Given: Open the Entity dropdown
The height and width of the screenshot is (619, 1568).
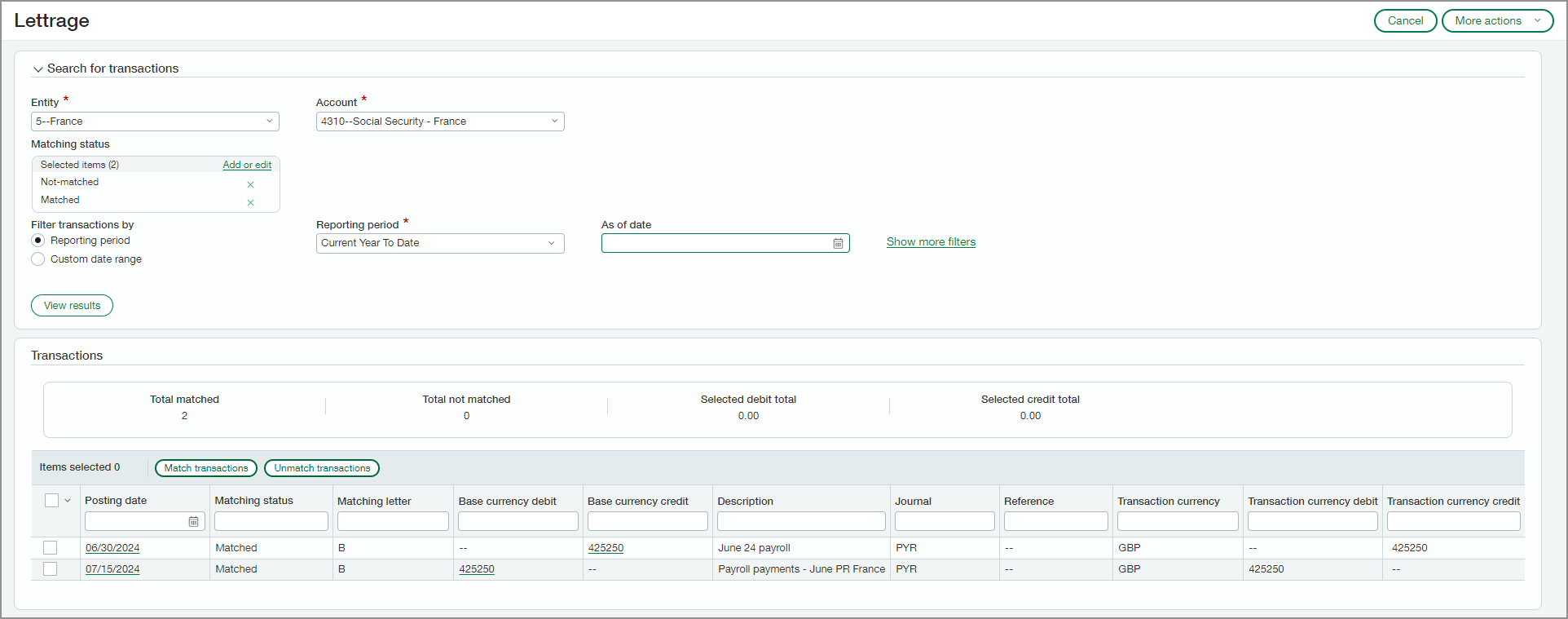Looking at the screenshot, I should [x=155, y=122].
